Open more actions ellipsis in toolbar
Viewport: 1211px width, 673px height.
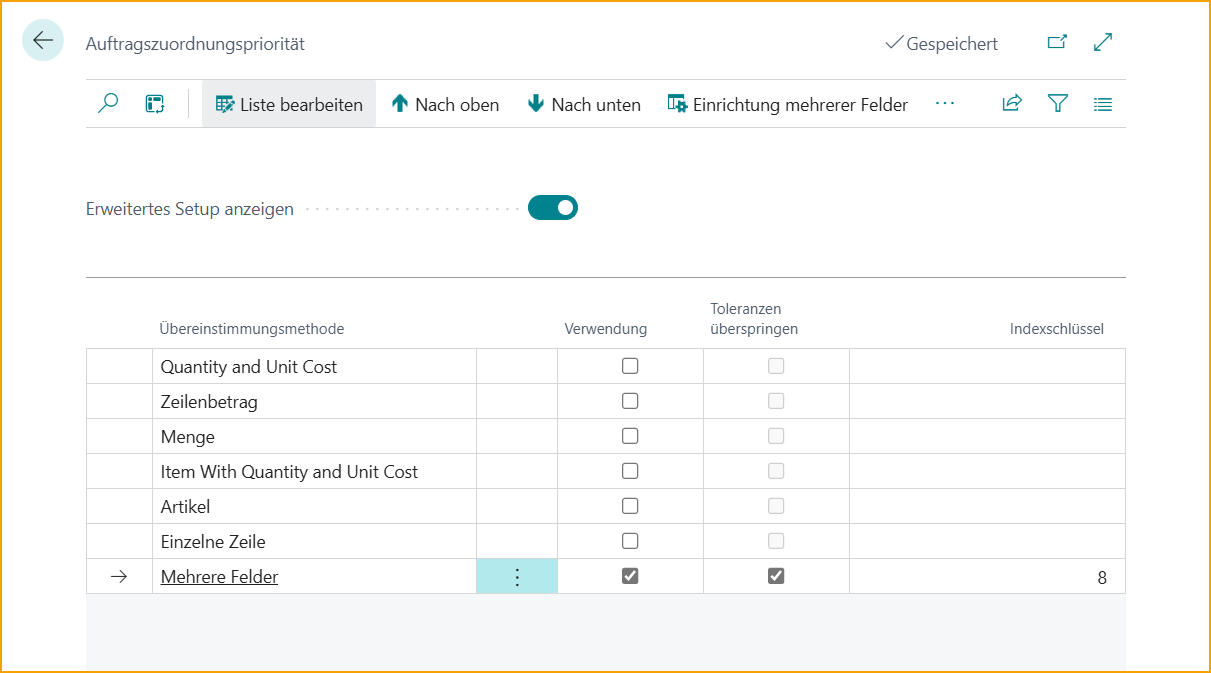click(945, 104)
